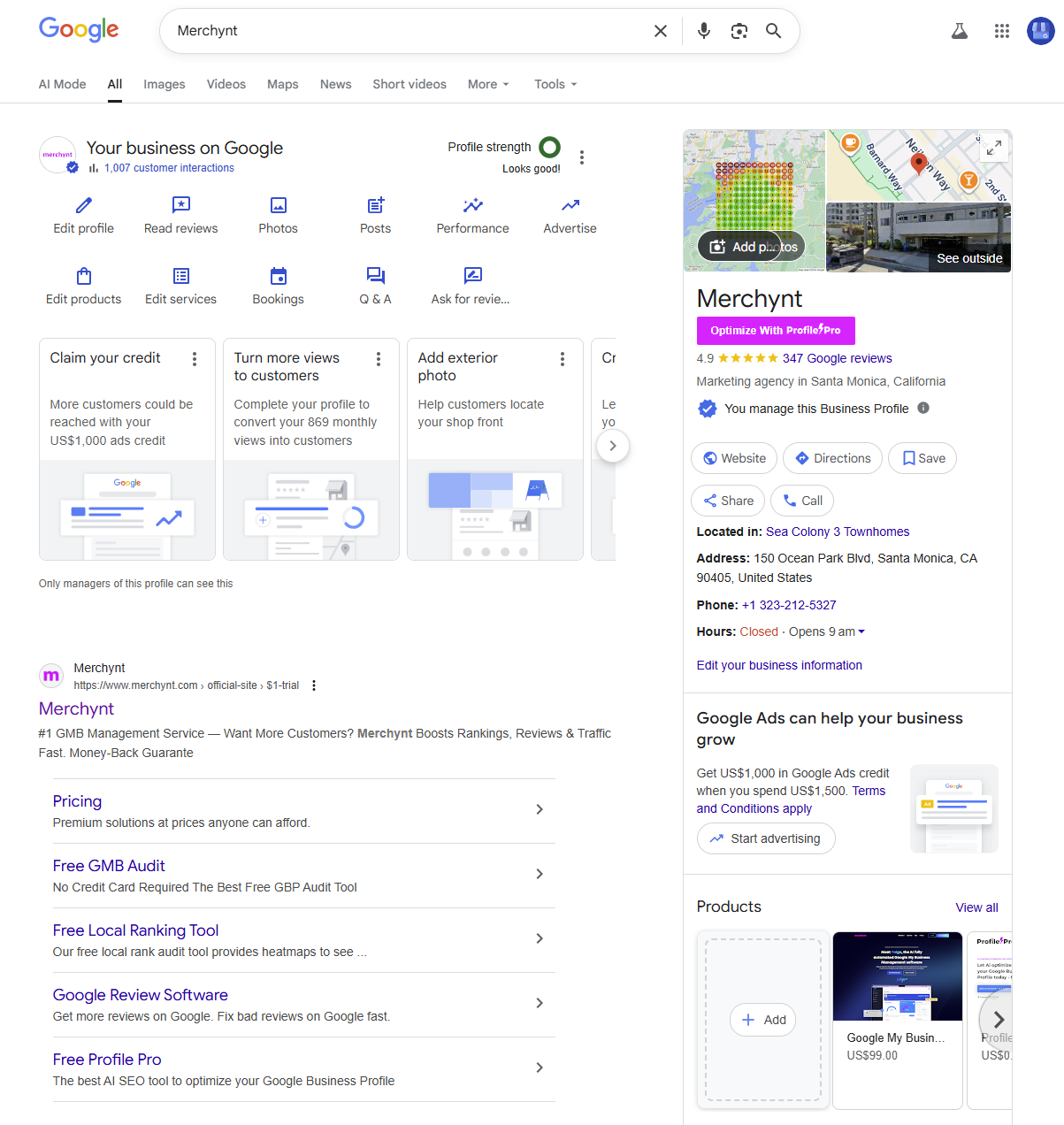
Task: Expand the Free GMB Audit sitelink chevron
Action: point(540,874)
